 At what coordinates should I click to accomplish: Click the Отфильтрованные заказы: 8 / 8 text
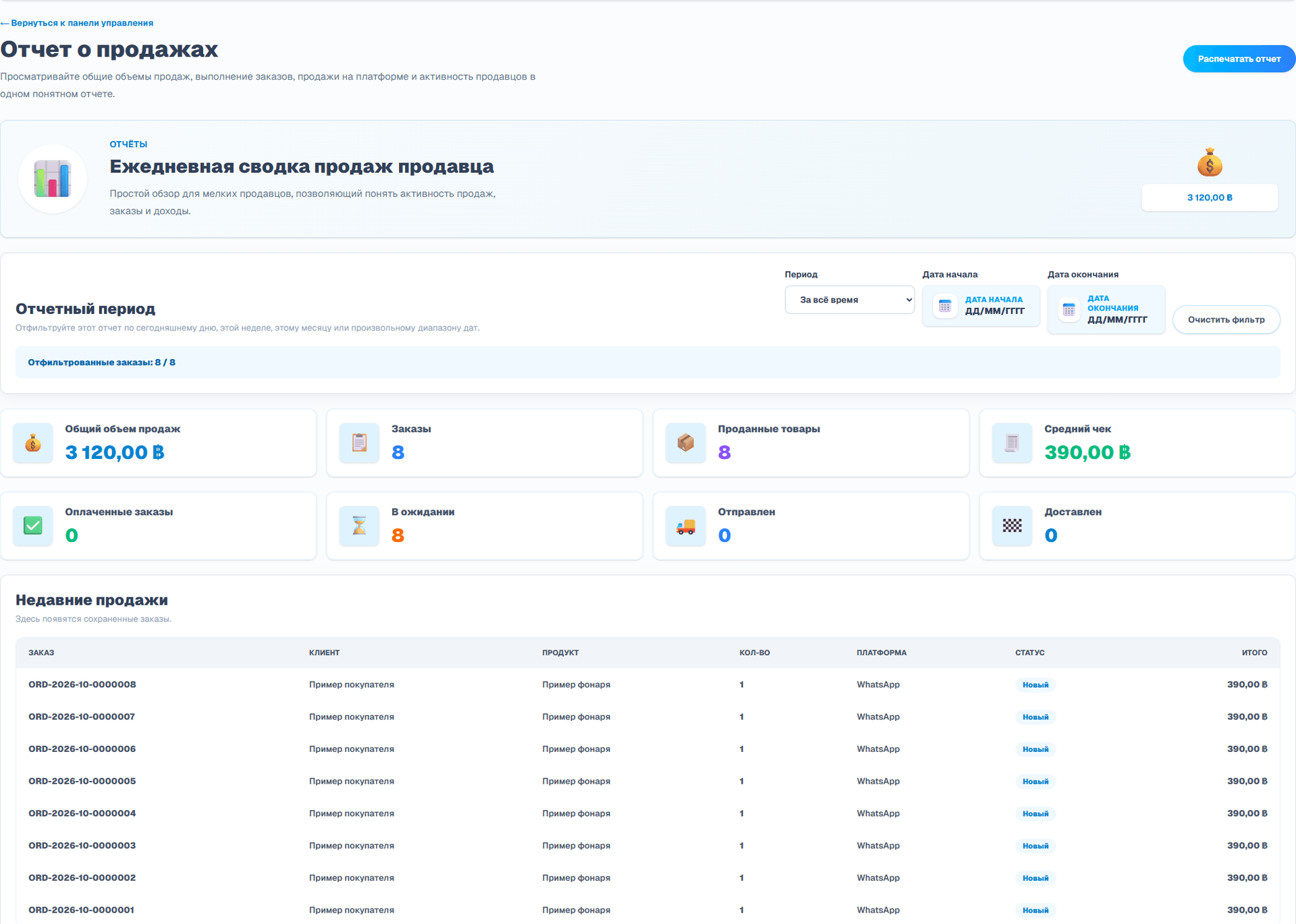click(101, 362)
